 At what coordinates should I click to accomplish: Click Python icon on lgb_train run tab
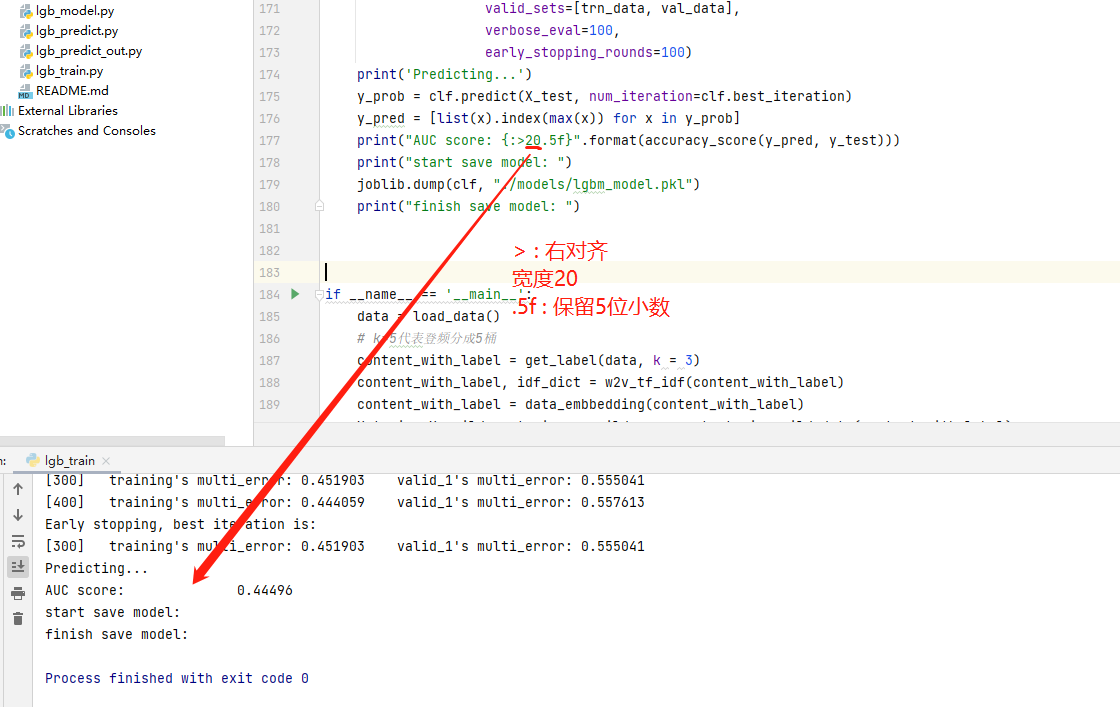tap(32, 461)
